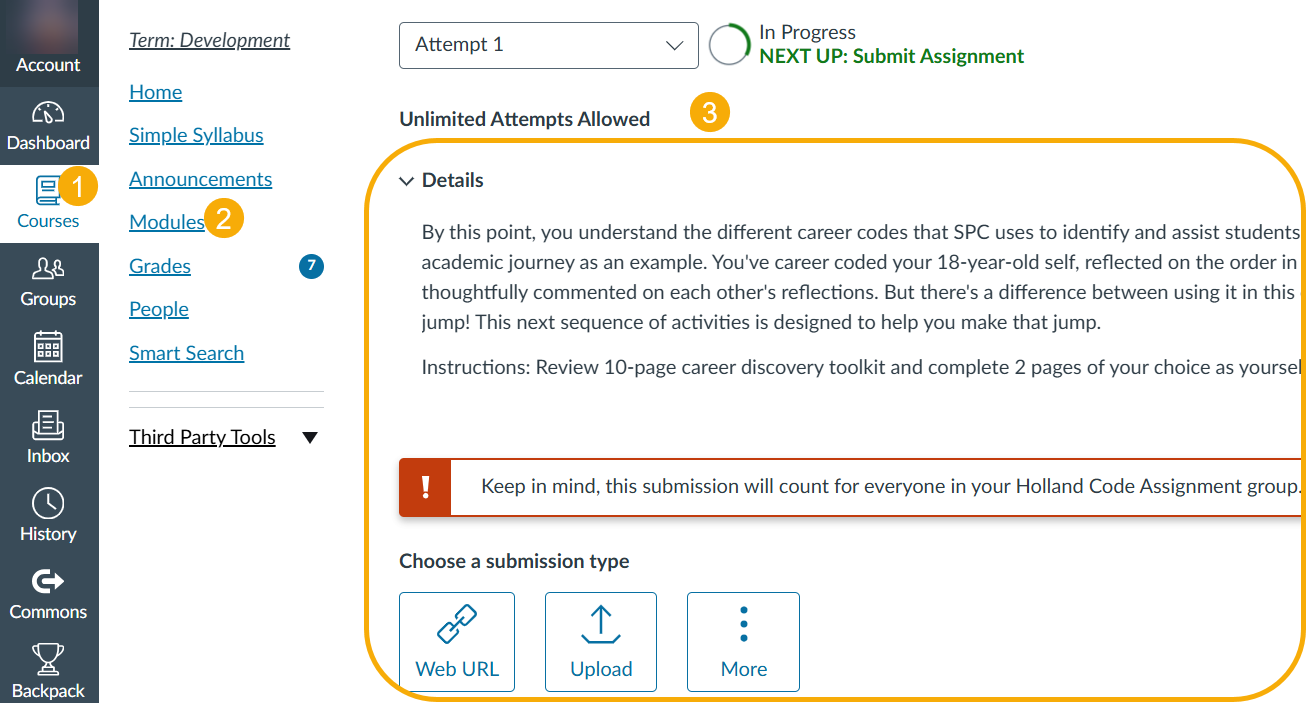The image size is (1306, 703).
Task: Open the Dashboard from the sidebar
Action: click(48, 125)
